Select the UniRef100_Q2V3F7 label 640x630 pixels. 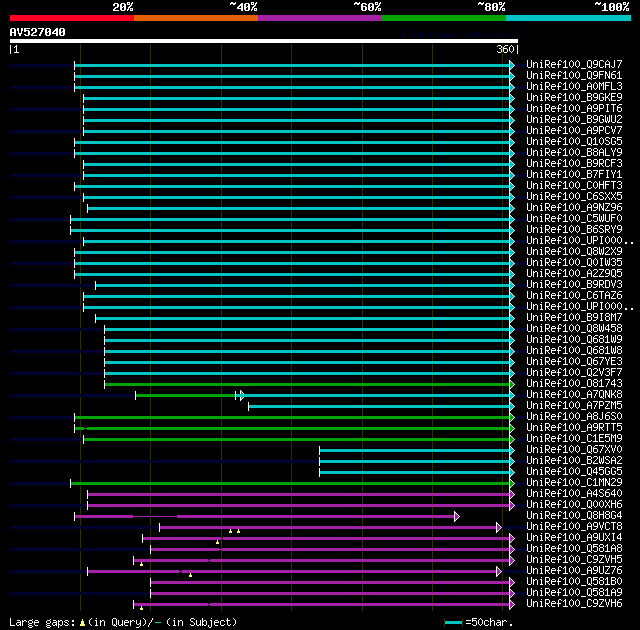574,373
